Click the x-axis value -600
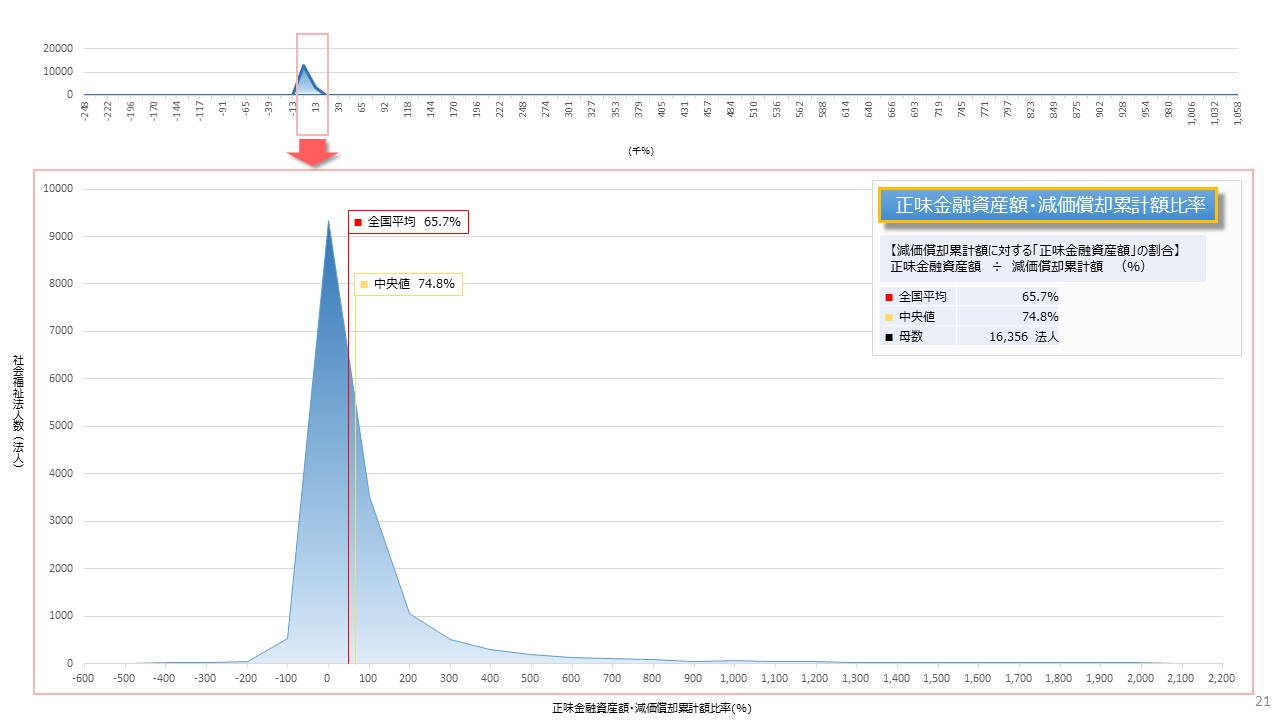This screenshot has width=1280, height=720. [x=84, y=679]
